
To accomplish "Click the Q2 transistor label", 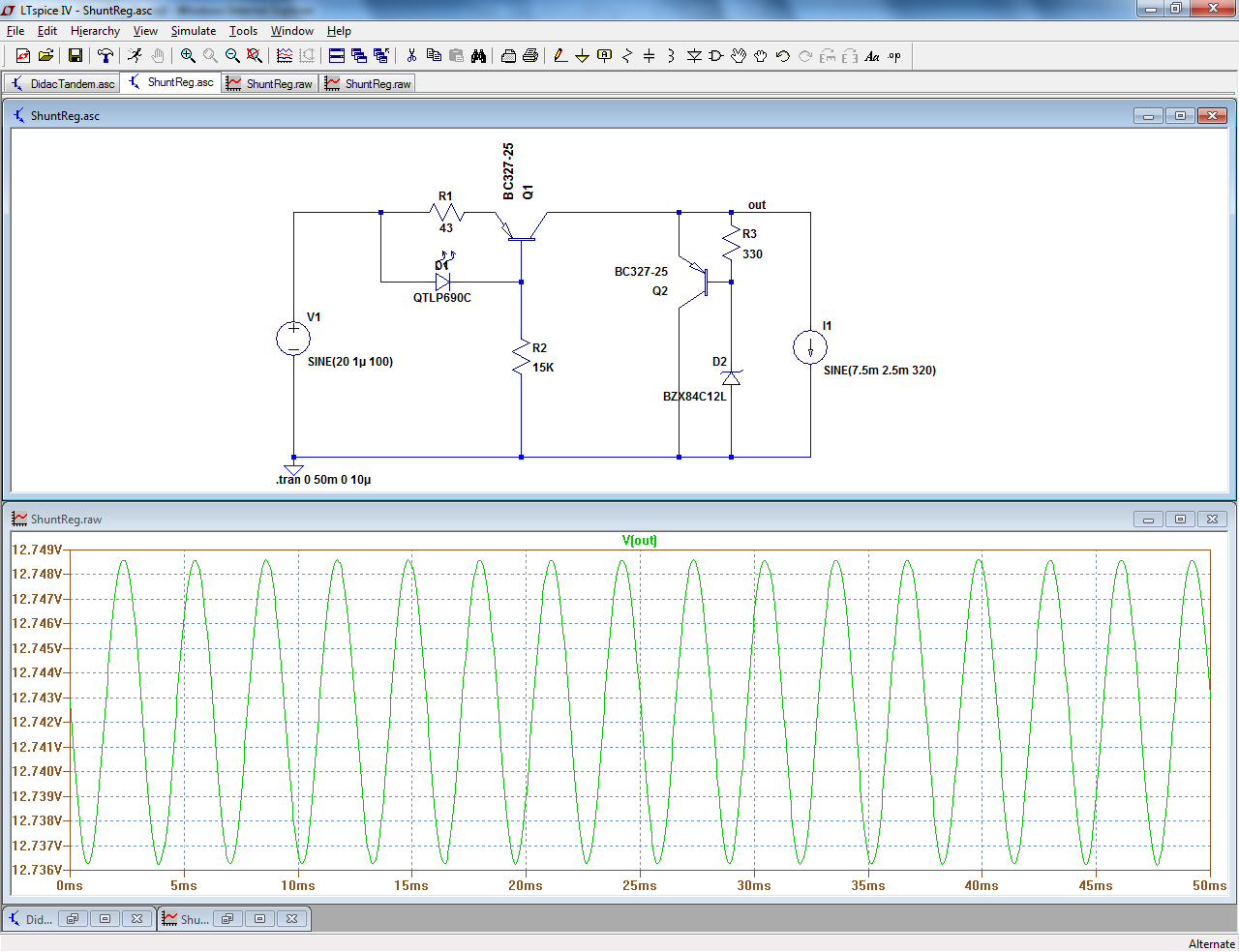I will pos(660,291).
